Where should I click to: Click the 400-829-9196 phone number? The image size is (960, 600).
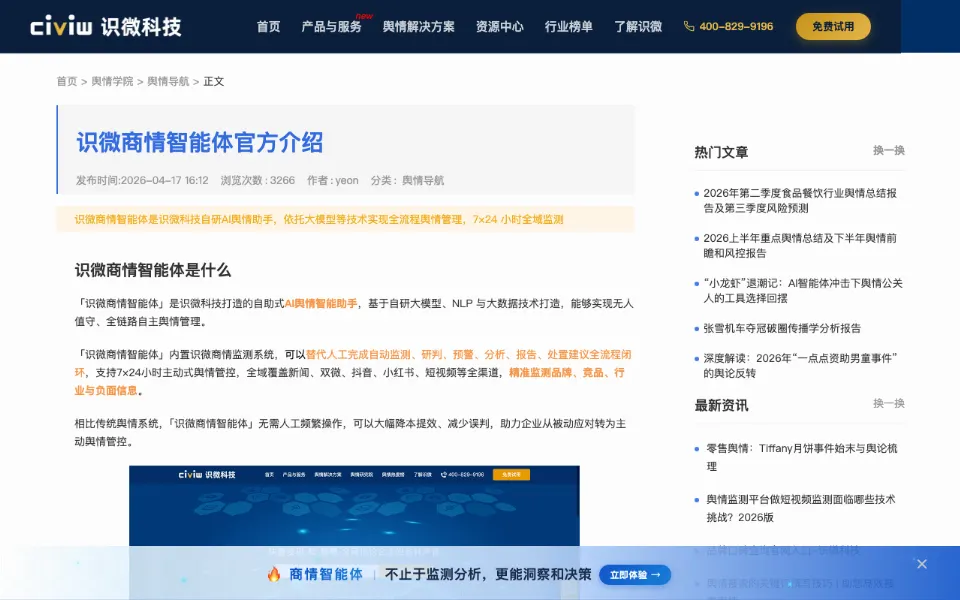(x=736, y=26)
